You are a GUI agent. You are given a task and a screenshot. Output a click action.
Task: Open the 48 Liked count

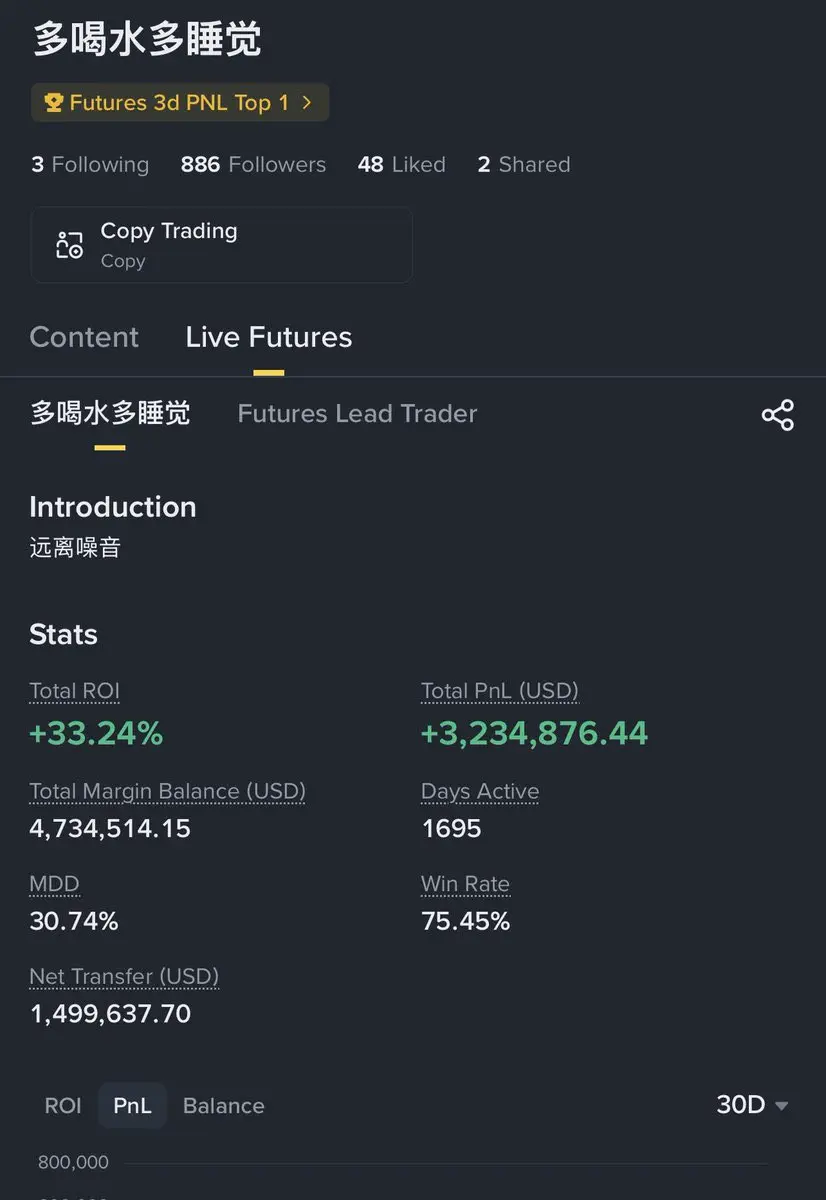(x=401, y=165)
